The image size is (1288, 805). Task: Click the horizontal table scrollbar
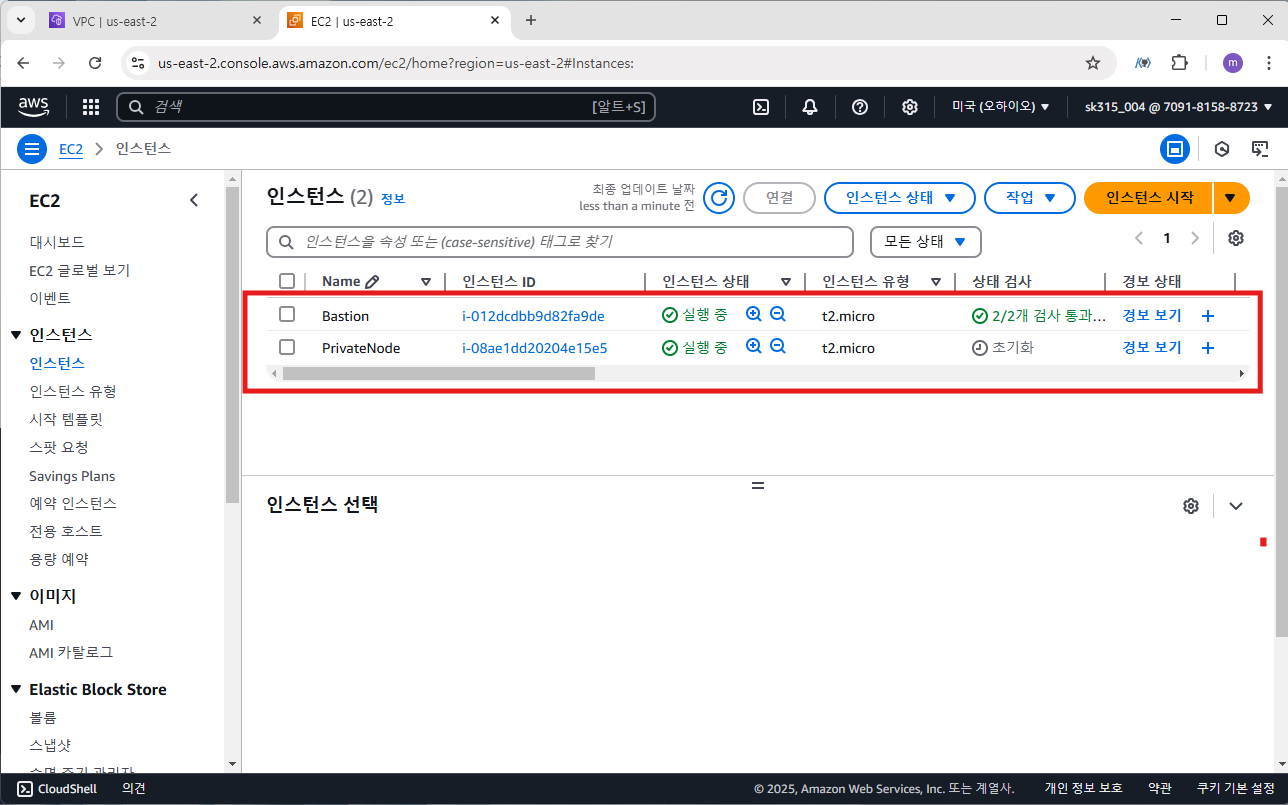(439, 373)
